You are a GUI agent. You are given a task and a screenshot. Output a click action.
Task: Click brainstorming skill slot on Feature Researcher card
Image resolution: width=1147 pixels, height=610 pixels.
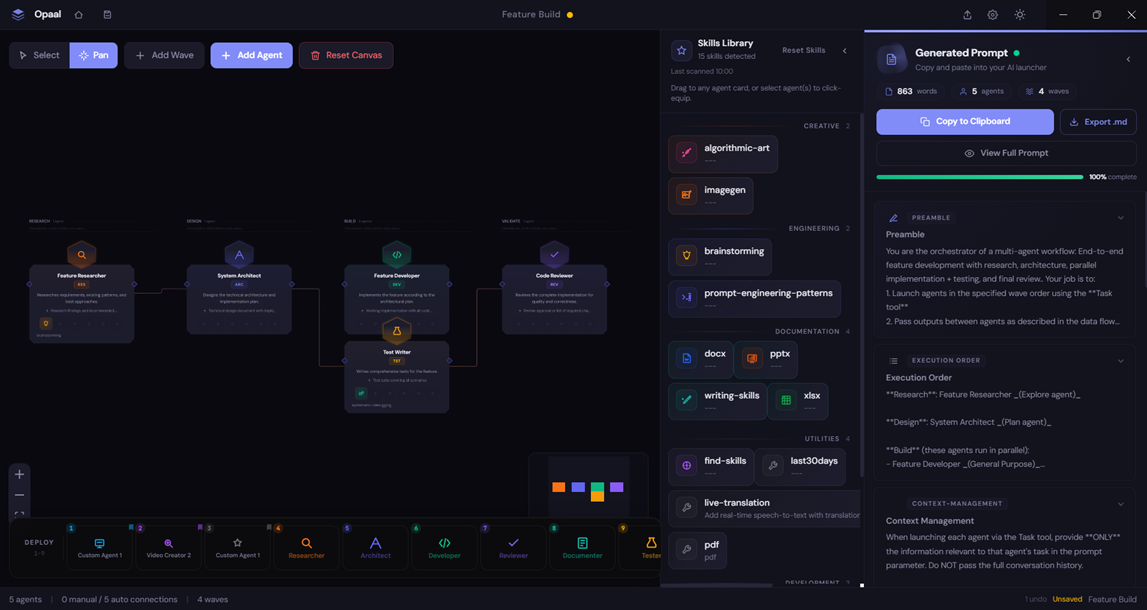pos(45,323)
